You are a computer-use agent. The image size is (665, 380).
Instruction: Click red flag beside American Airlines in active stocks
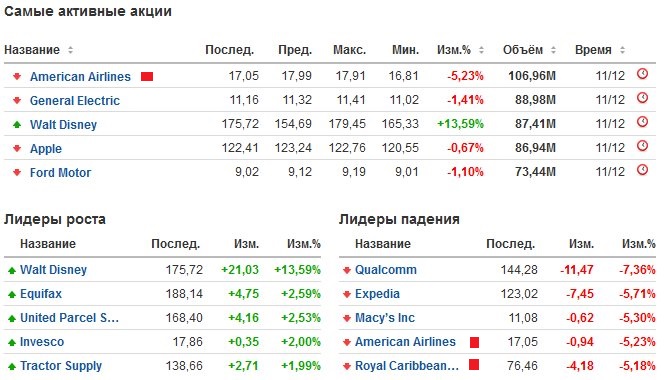147,76
